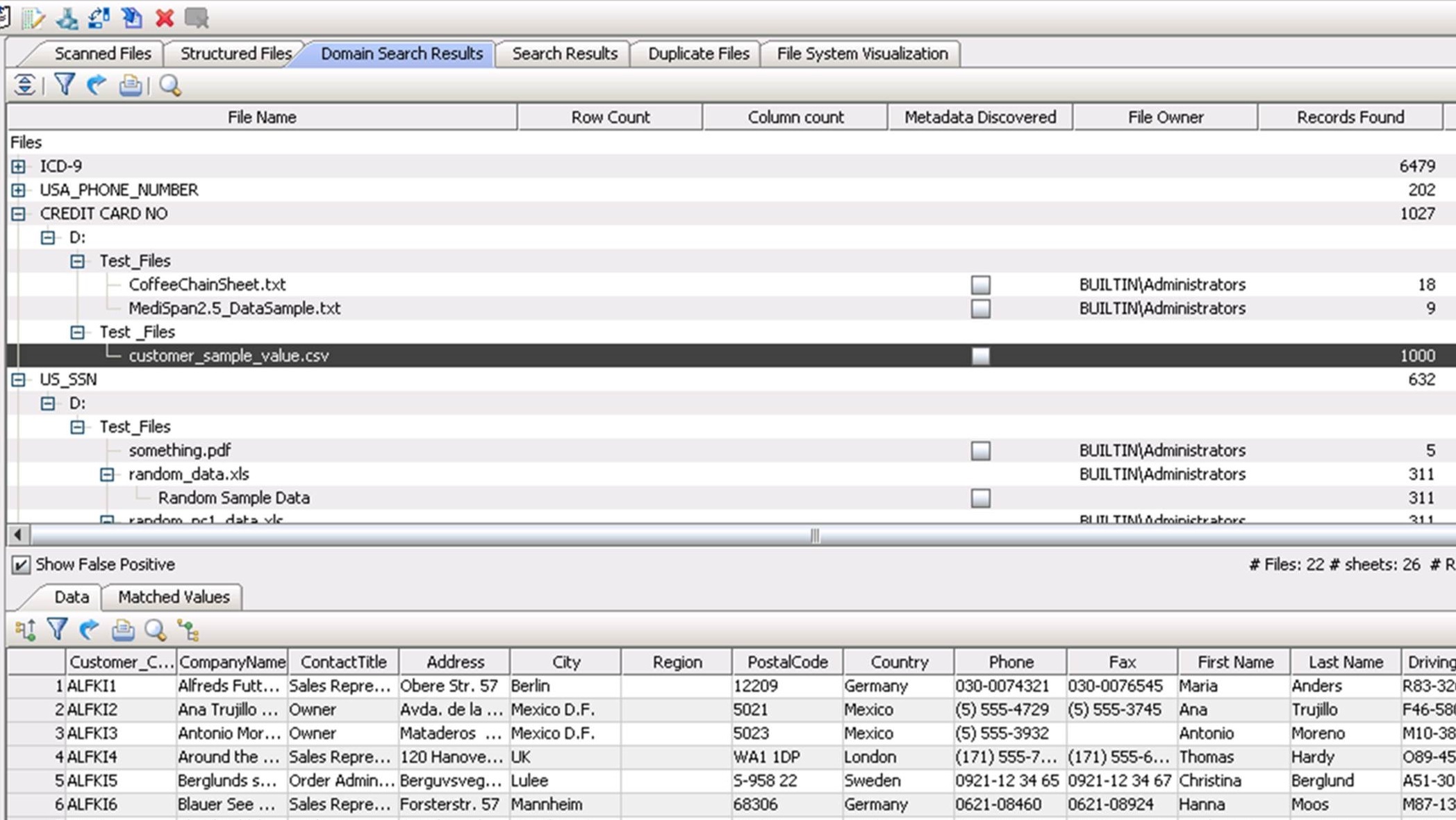Sort by Records Found column header
The height and width of the screenshot is (820, 1456).
click(x=1350, y=117)
